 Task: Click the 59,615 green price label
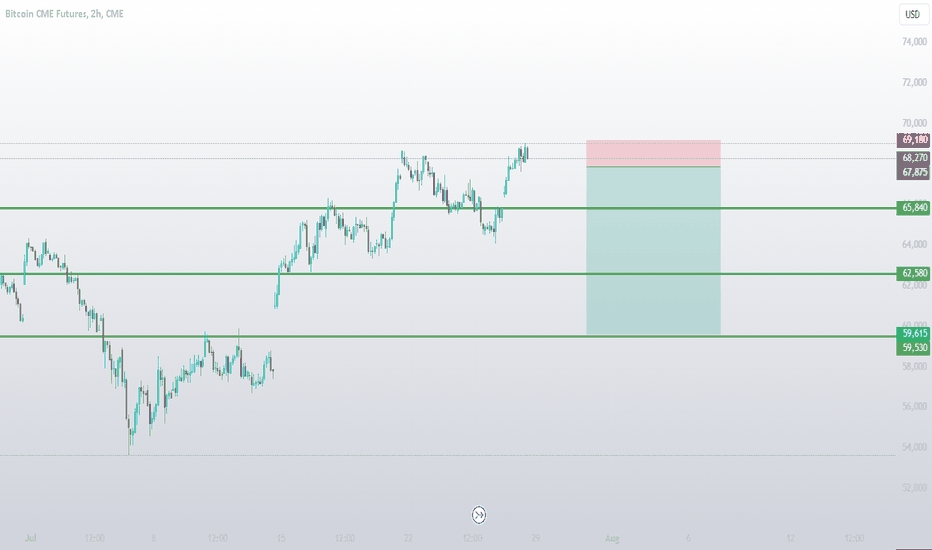(914, 333)
